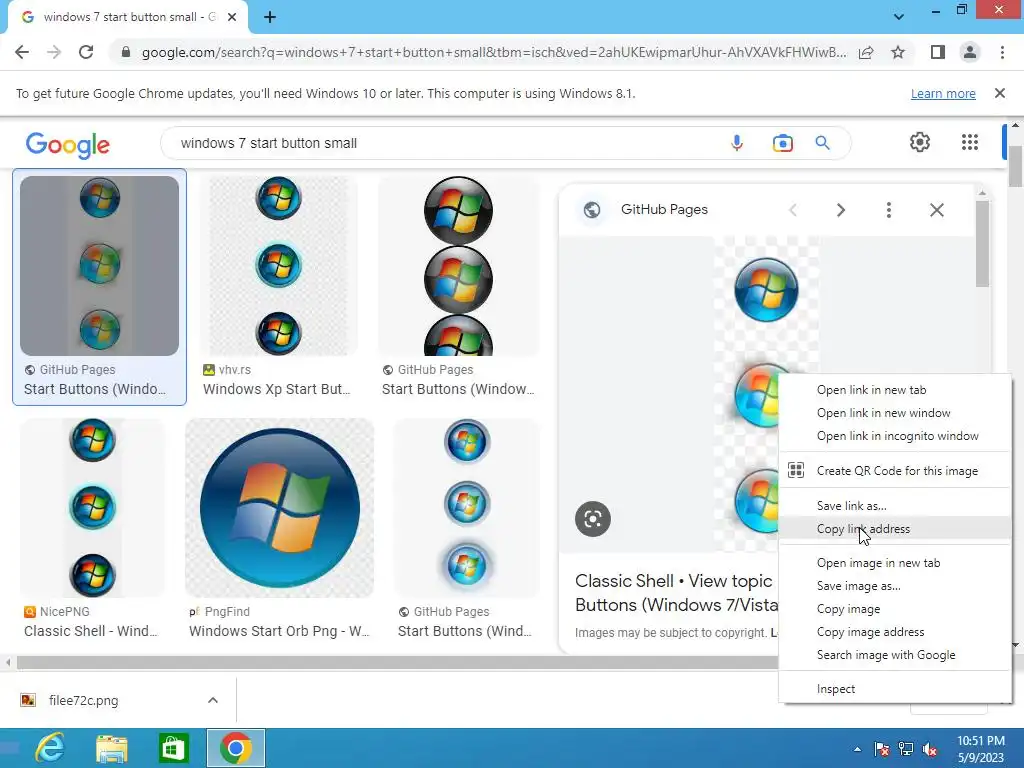This screenshot has height=768, width=1024.
Task: Choose 'Open link in incognito window'
Action: (895, 436)
